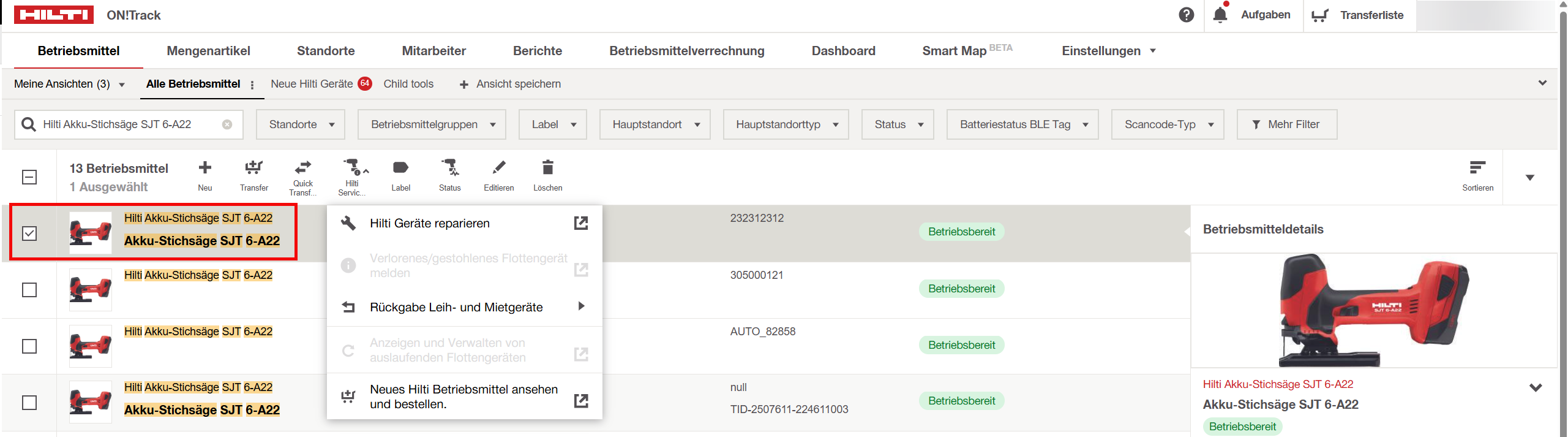Expand the chevron in Betriebsmitteldetails panel

1536,387
